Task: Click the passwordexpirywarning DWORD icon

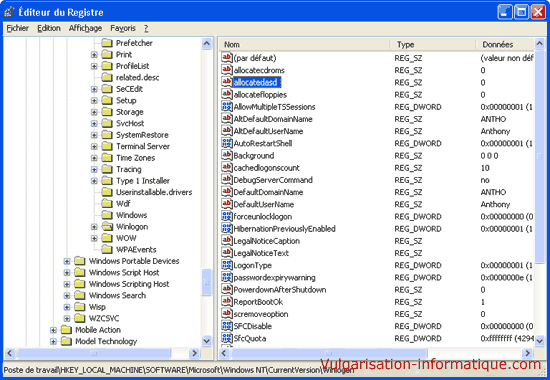Action: pyautogui.click(x=227, y=277)
